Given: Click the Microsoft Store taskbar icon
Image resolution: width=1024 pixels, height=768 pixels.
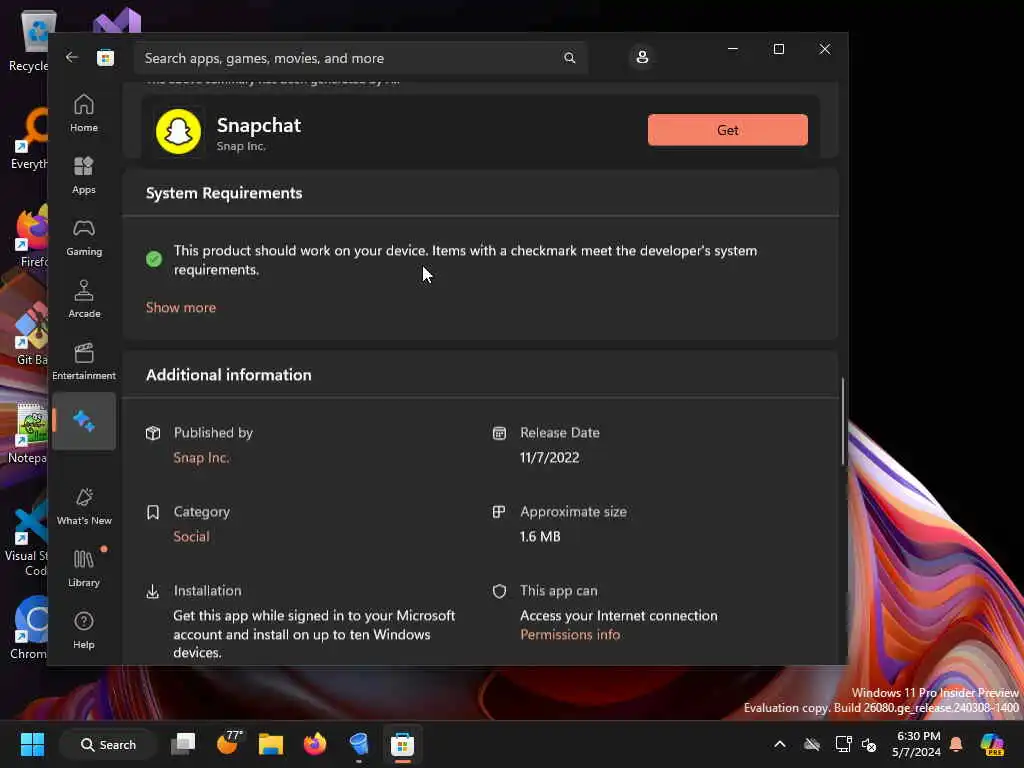Looking at the screenshot, I should coord(402,744).
